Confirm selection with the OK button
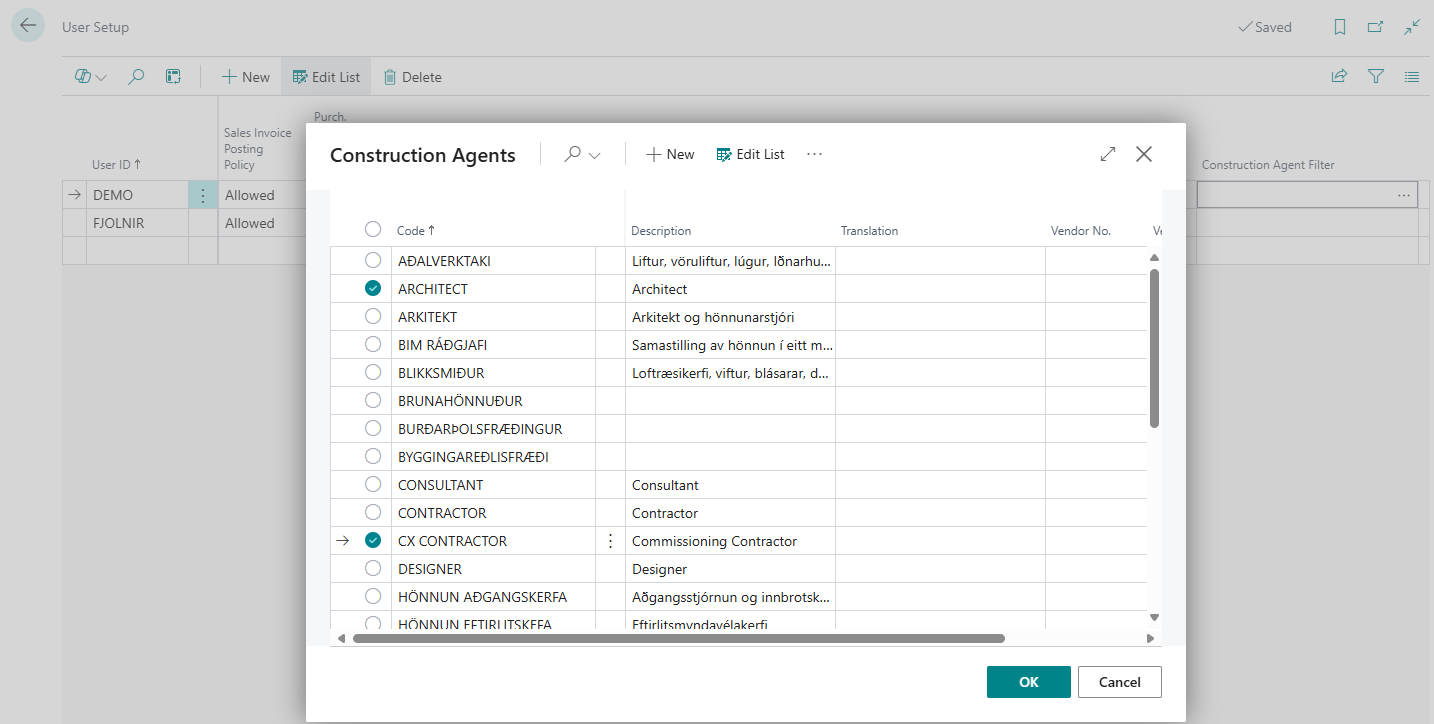The width and height of the screenshot is (1434, 724). tap(1028, 682)
